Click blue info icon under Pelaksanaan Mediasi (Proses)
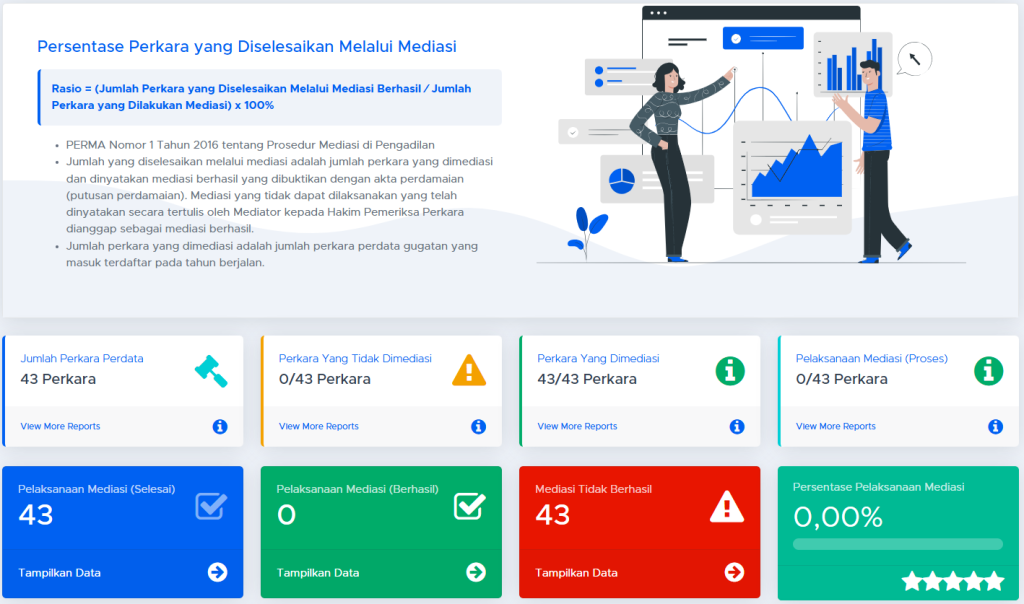 [995, 427]
